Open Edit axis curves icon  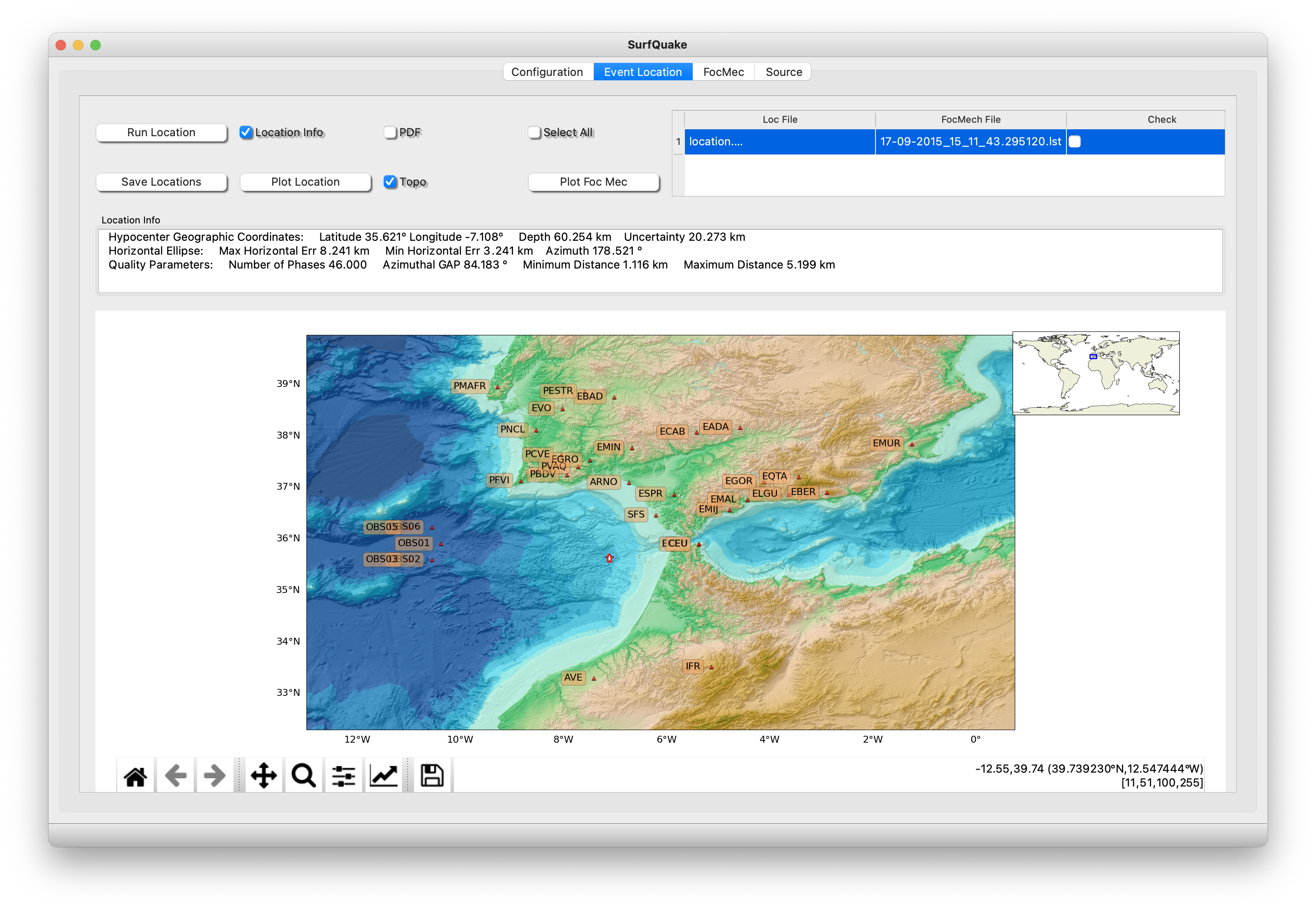pos(384,776)
